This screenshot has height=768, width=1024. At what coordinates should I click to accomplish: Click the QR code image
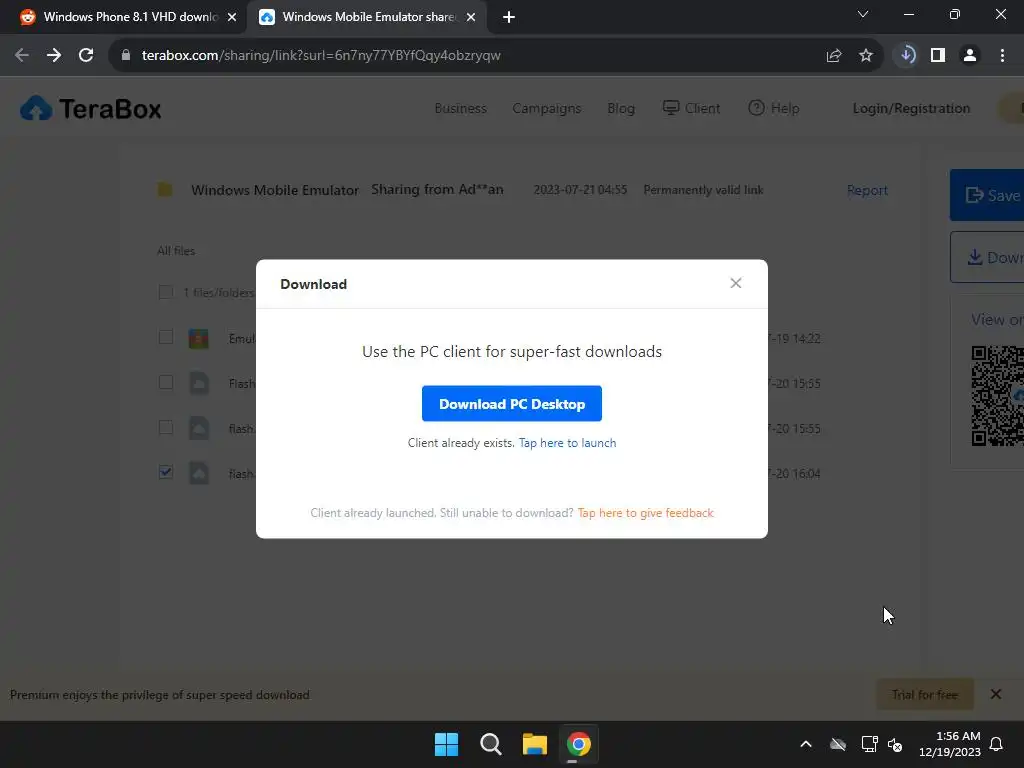pyautogui.click(x=997, y=396)
